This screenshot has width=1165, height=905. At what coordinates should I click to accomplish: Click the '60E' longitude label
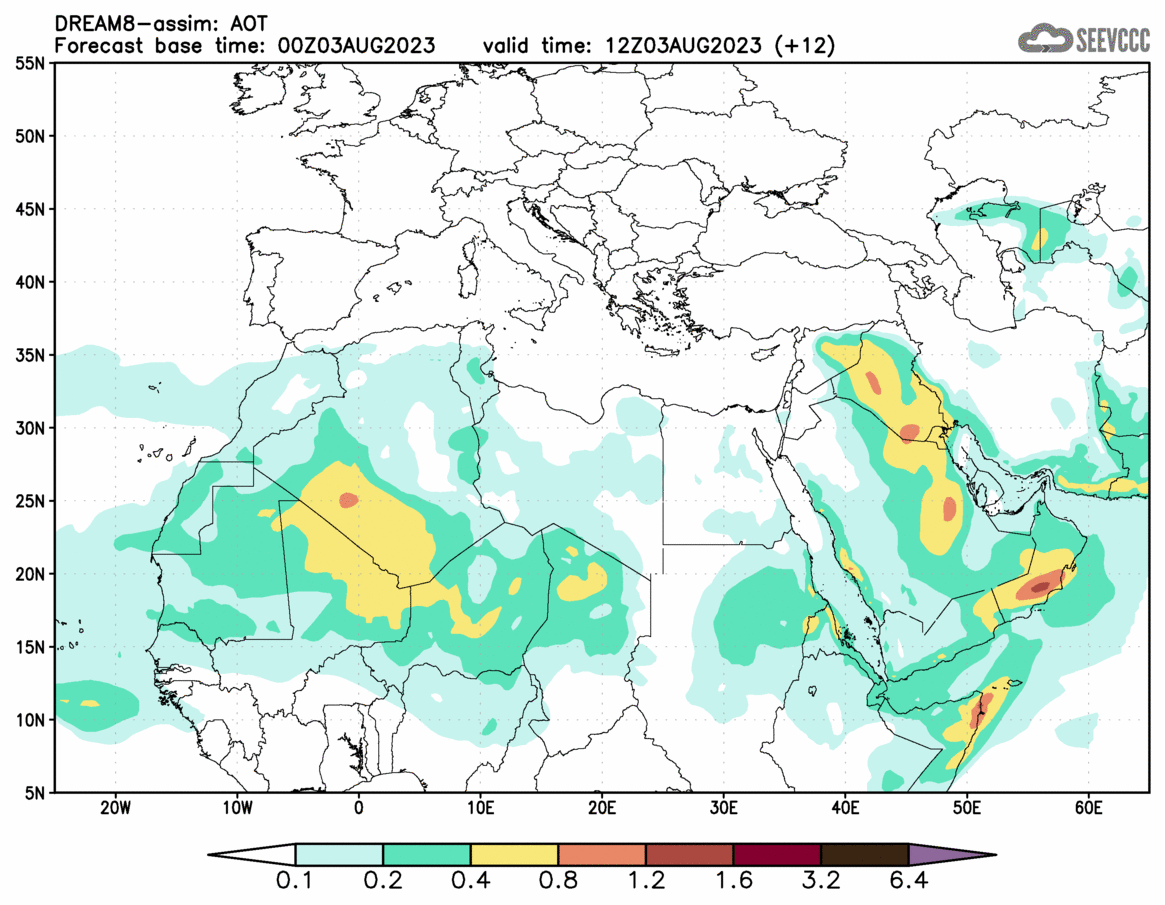[1088, 808]
